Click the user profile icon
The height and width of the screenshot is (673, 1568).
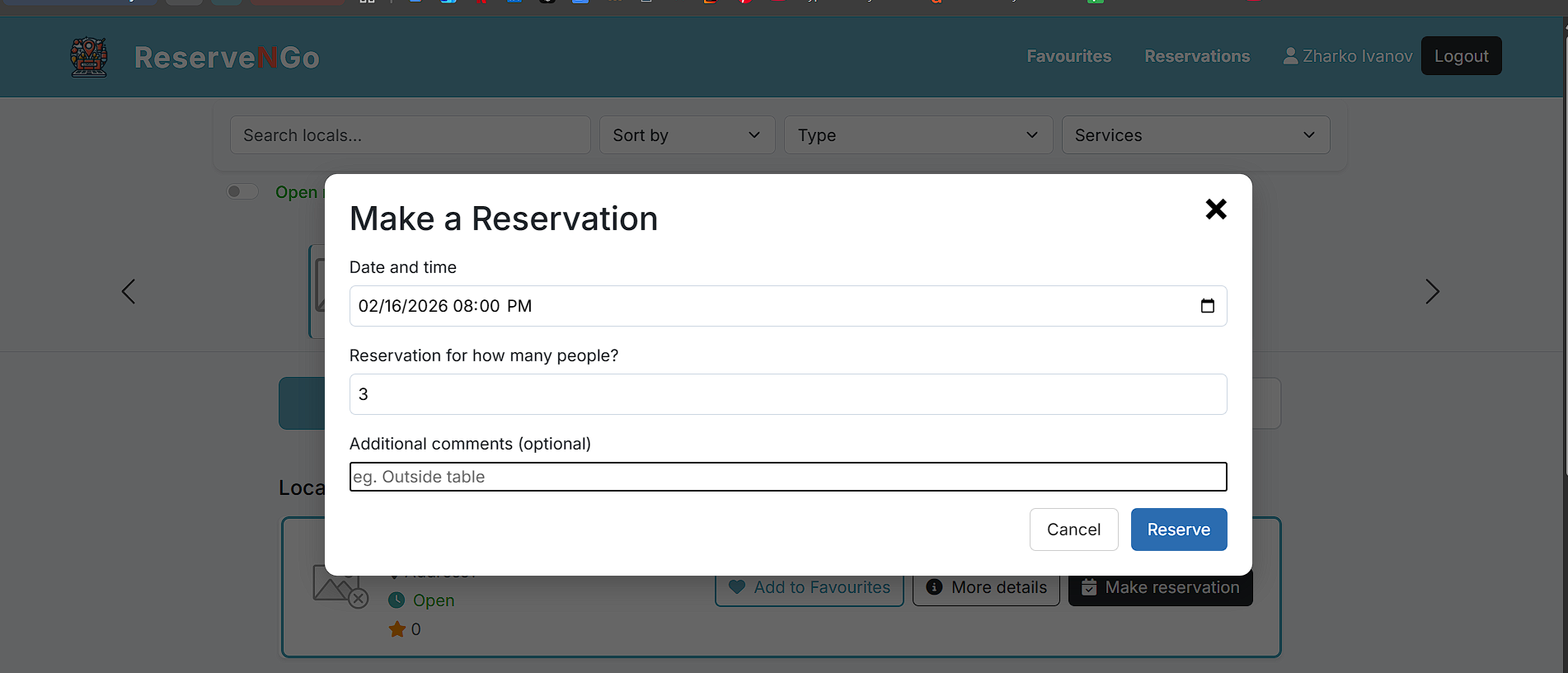click(x=1290, y=56)
